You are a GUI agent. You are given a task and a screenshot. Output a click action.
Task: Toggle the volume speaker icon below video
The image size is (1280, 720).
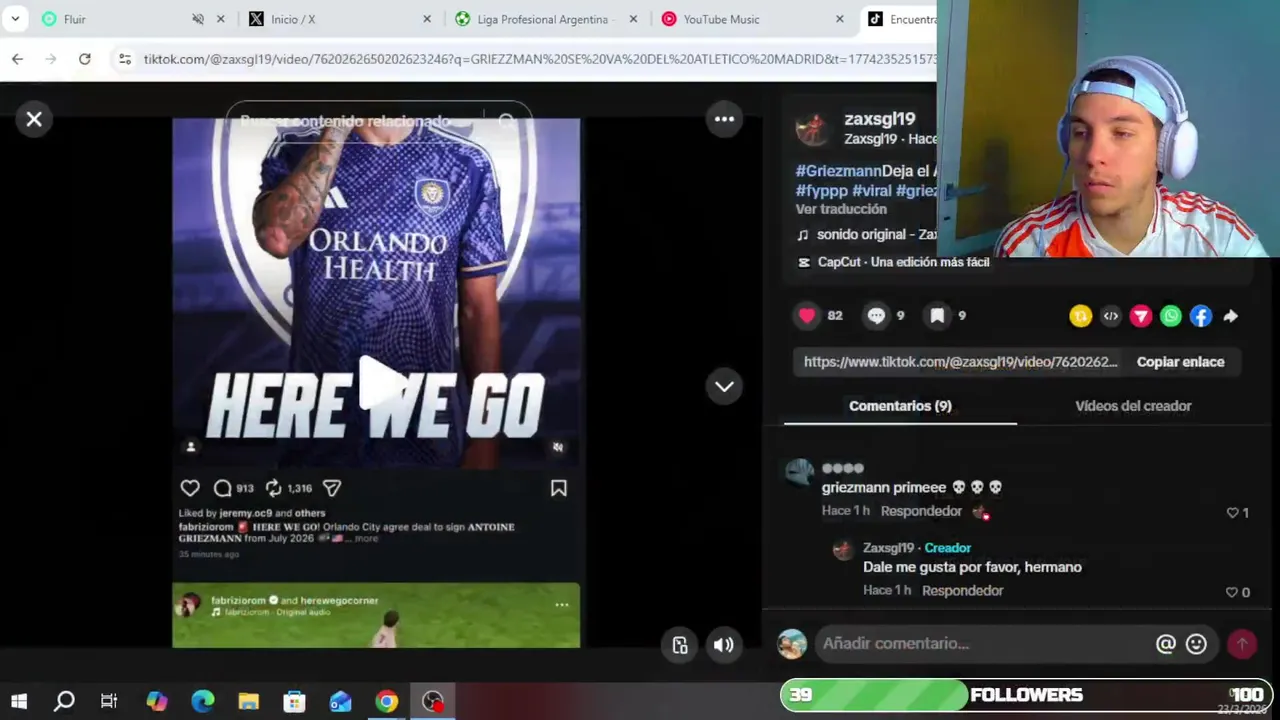click(724, 645)
